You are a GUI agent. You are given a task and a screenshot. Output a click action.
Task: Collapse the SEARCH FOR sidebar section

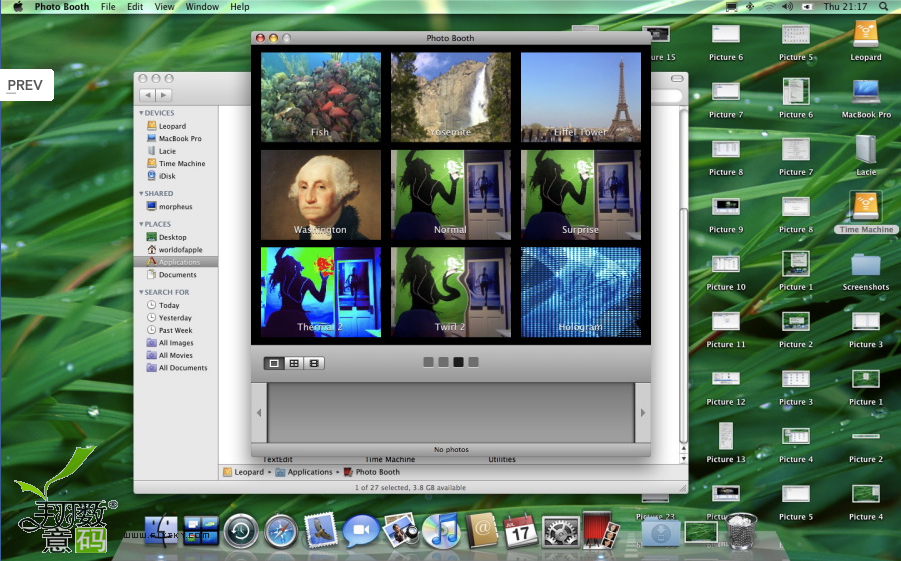coord(141,292)
